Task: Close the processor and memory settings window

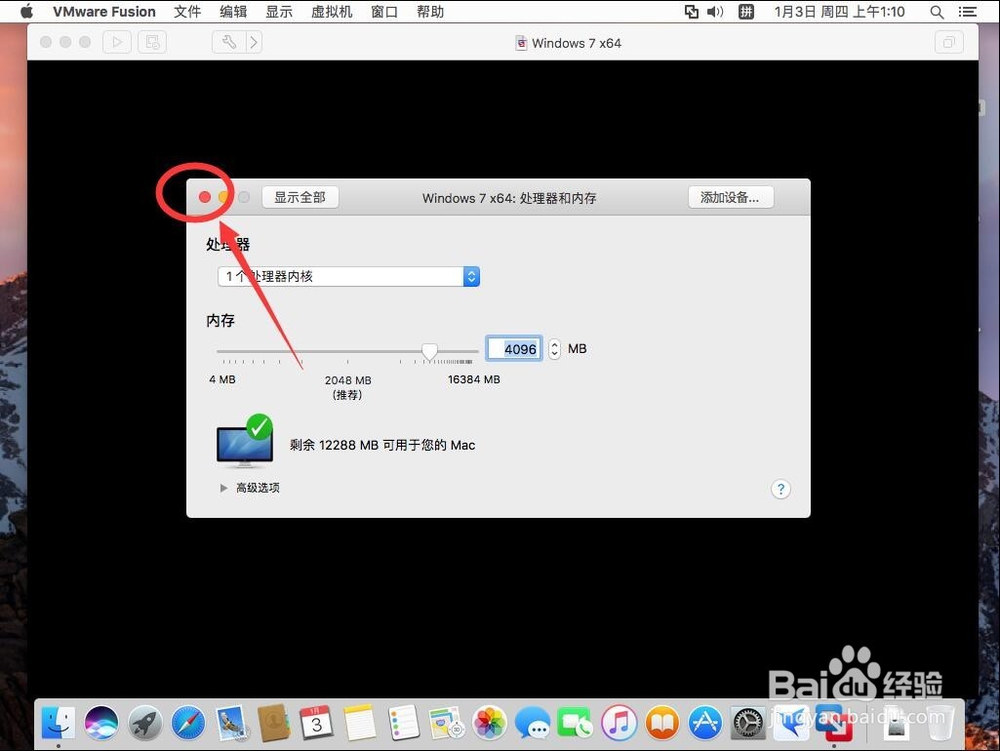Action: pos(205,197)
